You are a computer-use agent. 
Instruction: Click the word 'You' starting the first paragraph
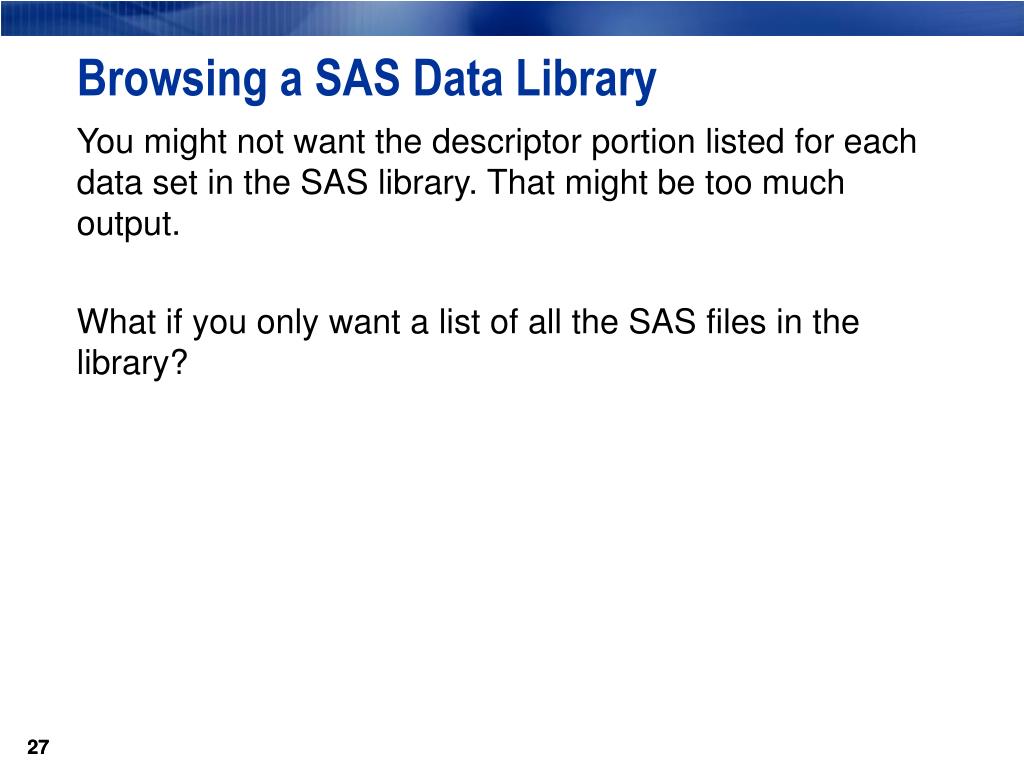point(105,142)
